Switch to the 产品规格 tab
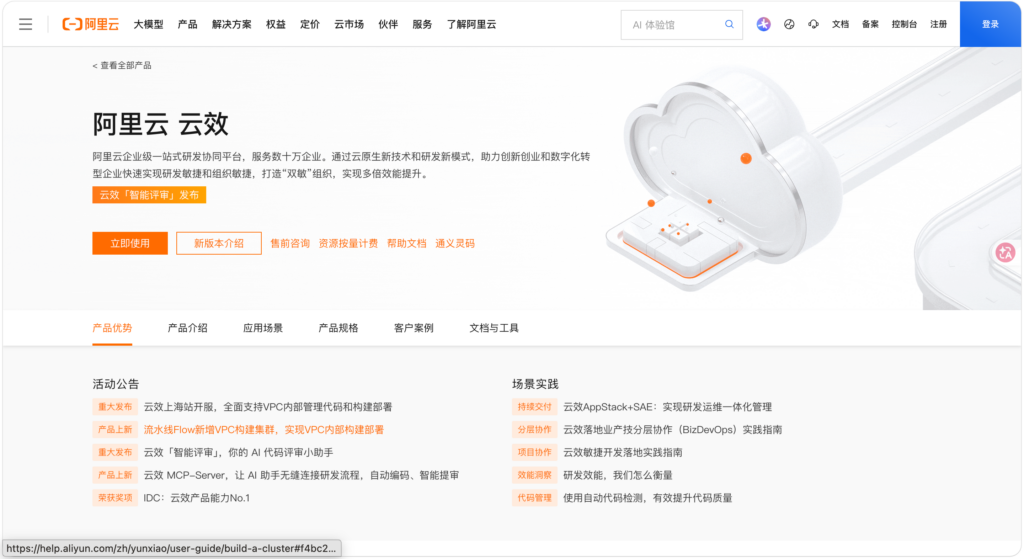The width and height of the screenshot is (1024, 559). pyautogui.click(x=338, y=328)
